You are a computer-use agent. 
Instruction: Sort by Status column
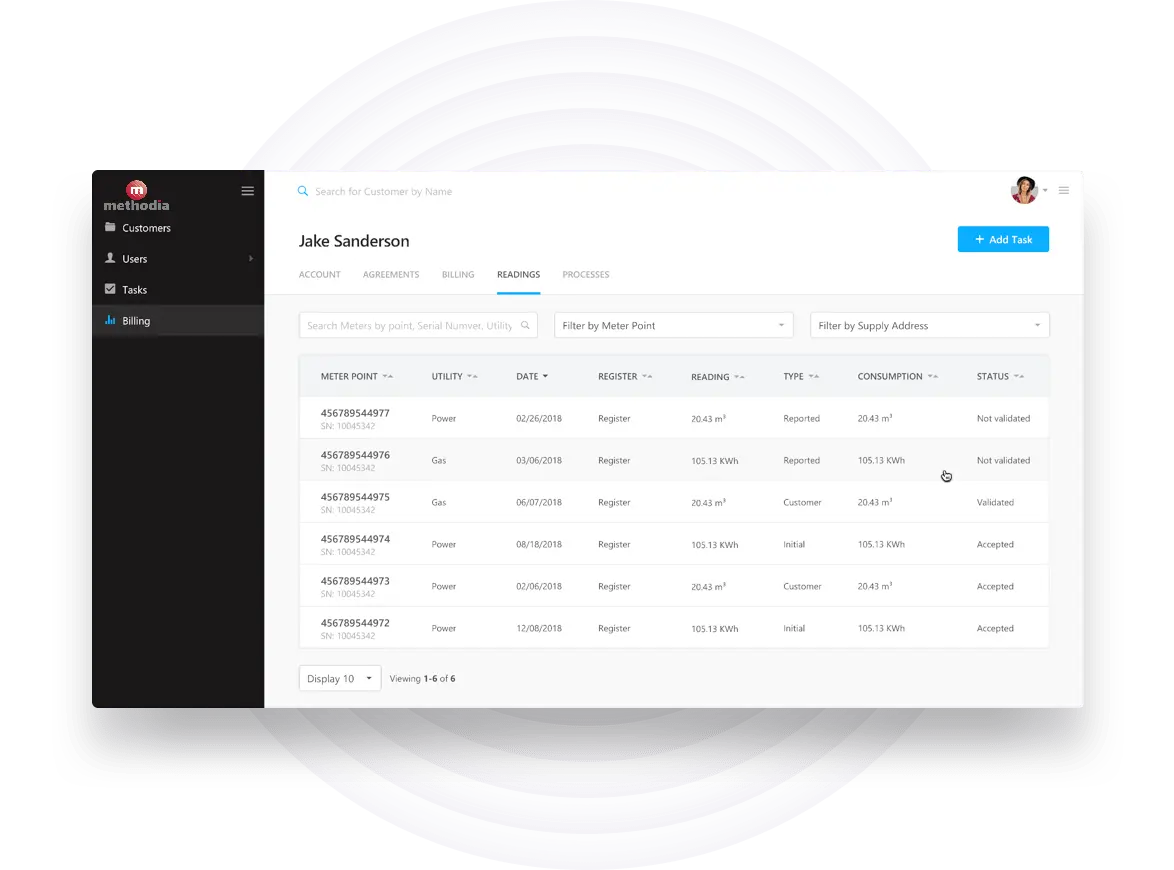tap(1000, 377)
